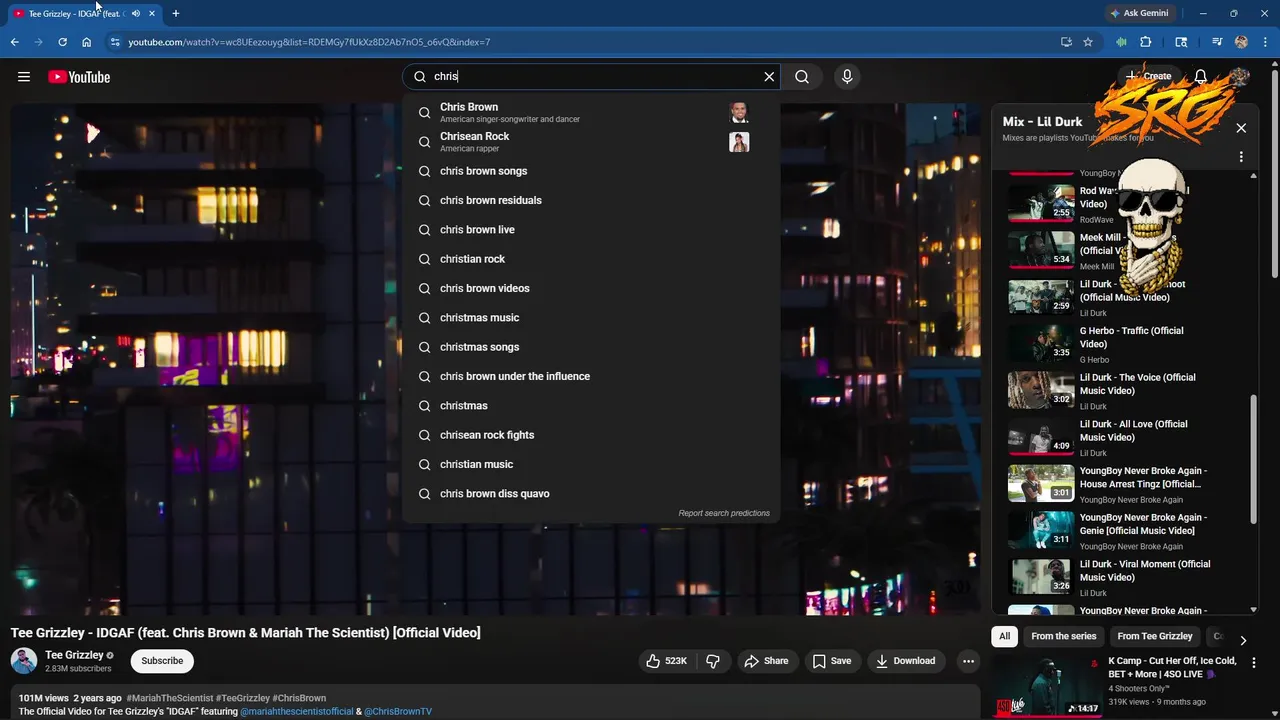
Task: Open G Herbo - Traffic playlist thumbnail
Action: [1041, 342]
